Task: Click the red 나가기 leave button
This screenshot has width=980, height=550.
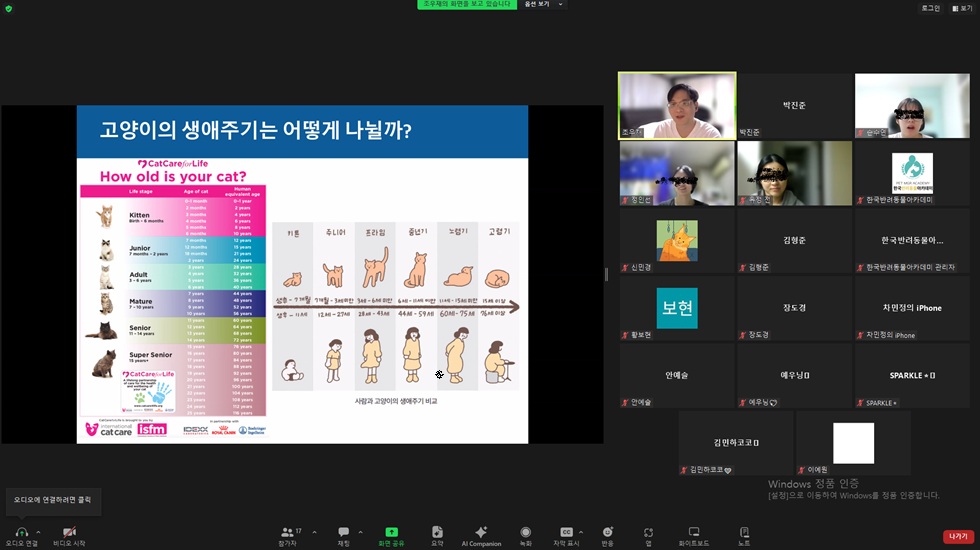Action: pyautogui.click(x=958, y=536)
